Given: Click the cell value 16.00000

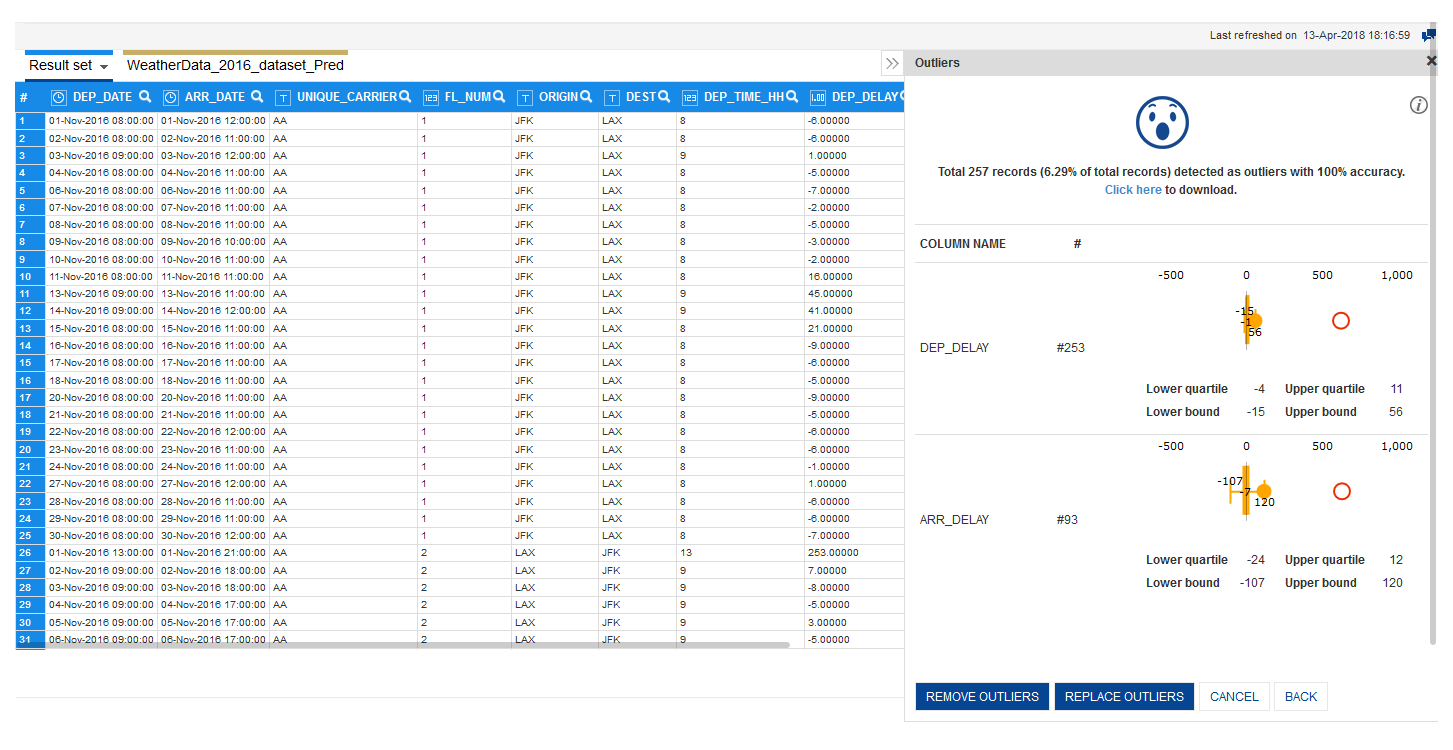Looking at the screenshot, I should click(x=830, y=276).
